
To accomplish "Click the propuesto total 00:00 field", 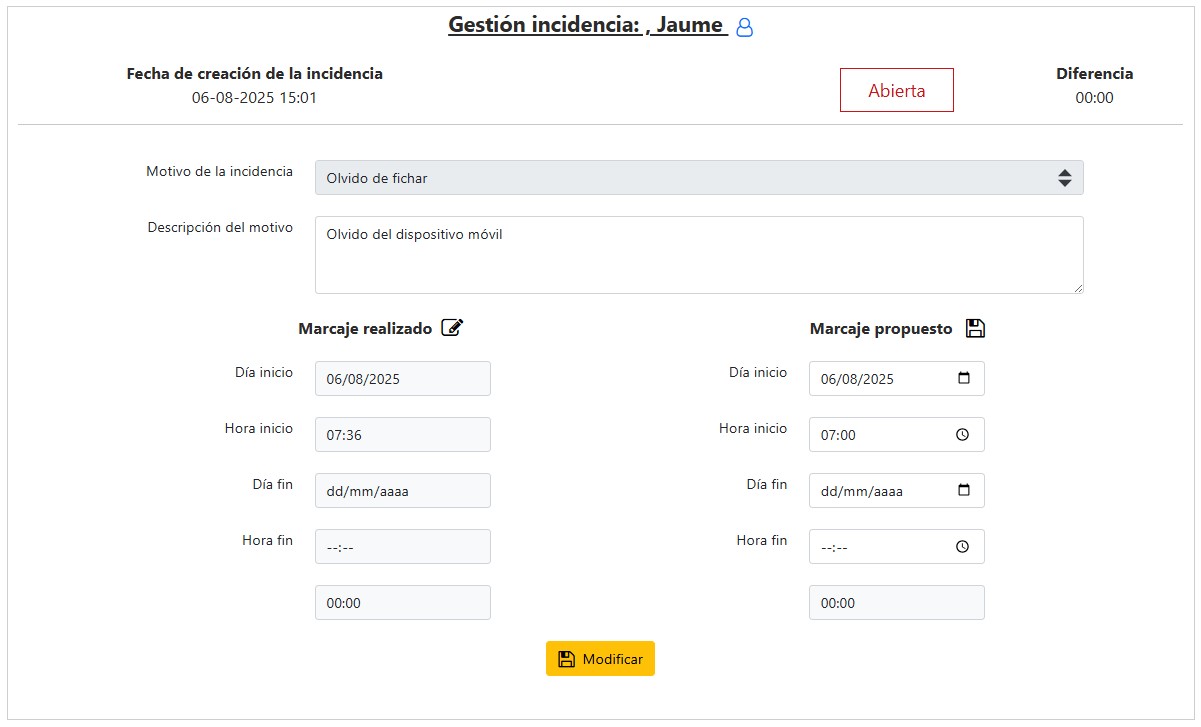I will tap(897, 603).
